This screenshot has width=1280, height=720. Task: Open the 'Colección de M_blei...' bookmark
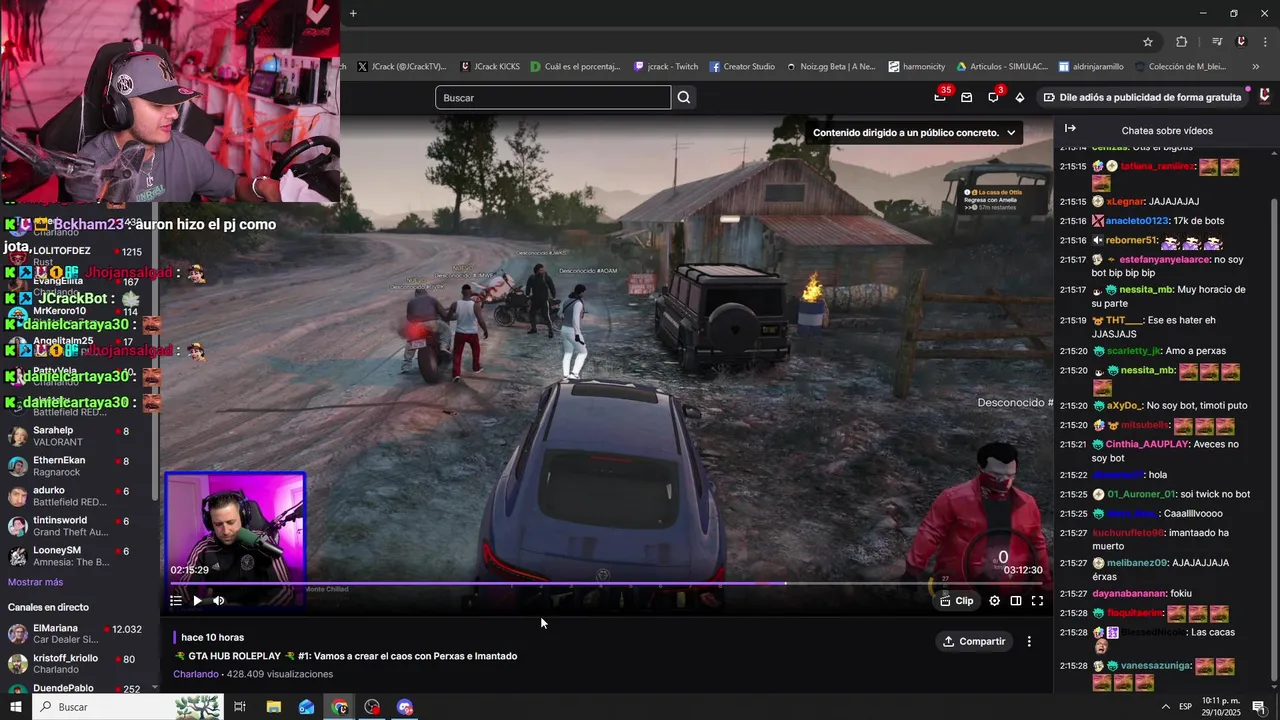tap(1179, 67)
